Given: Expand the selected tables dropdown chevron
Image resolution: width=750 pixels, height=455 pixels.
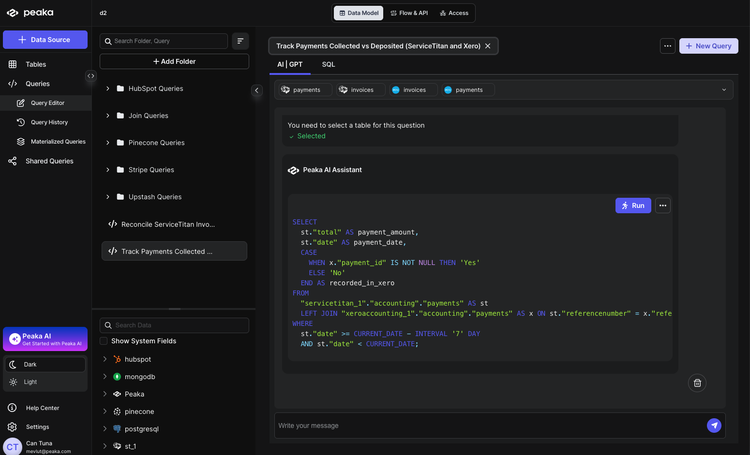Looking at the screenshot, I should point(723,90).
